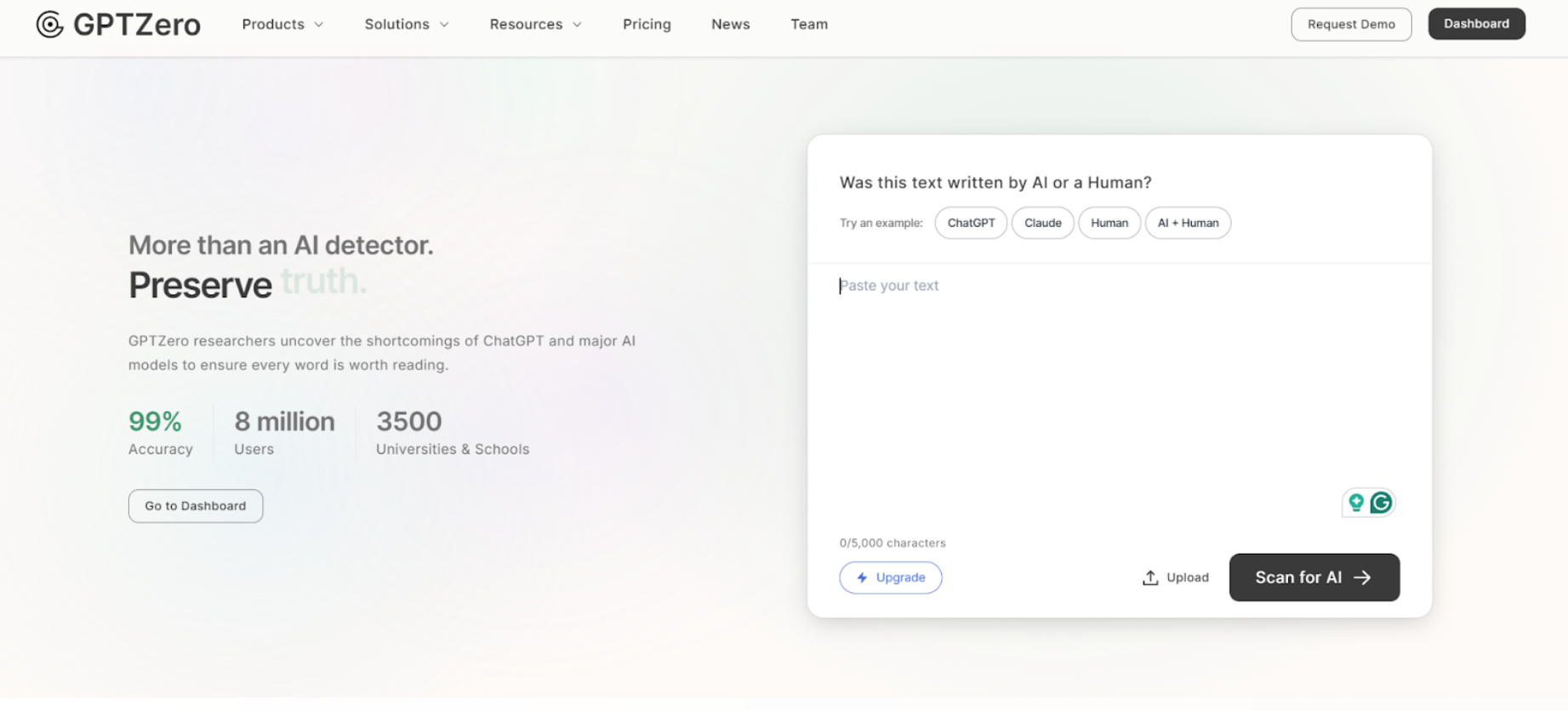The width and height of the screenshot is (1568, 711).
Task: Click the lightning bolt Upgrade button
Action: [890, 577]
